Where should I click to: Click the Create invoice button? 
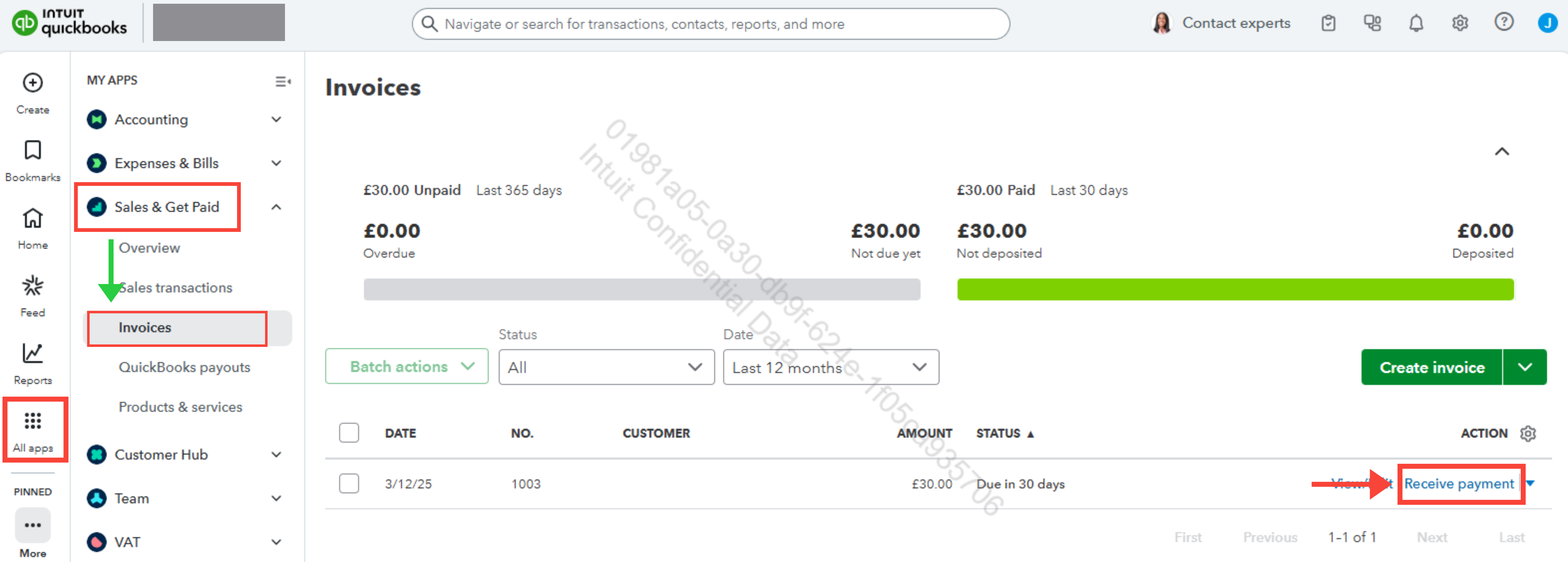coord(1431,367)
